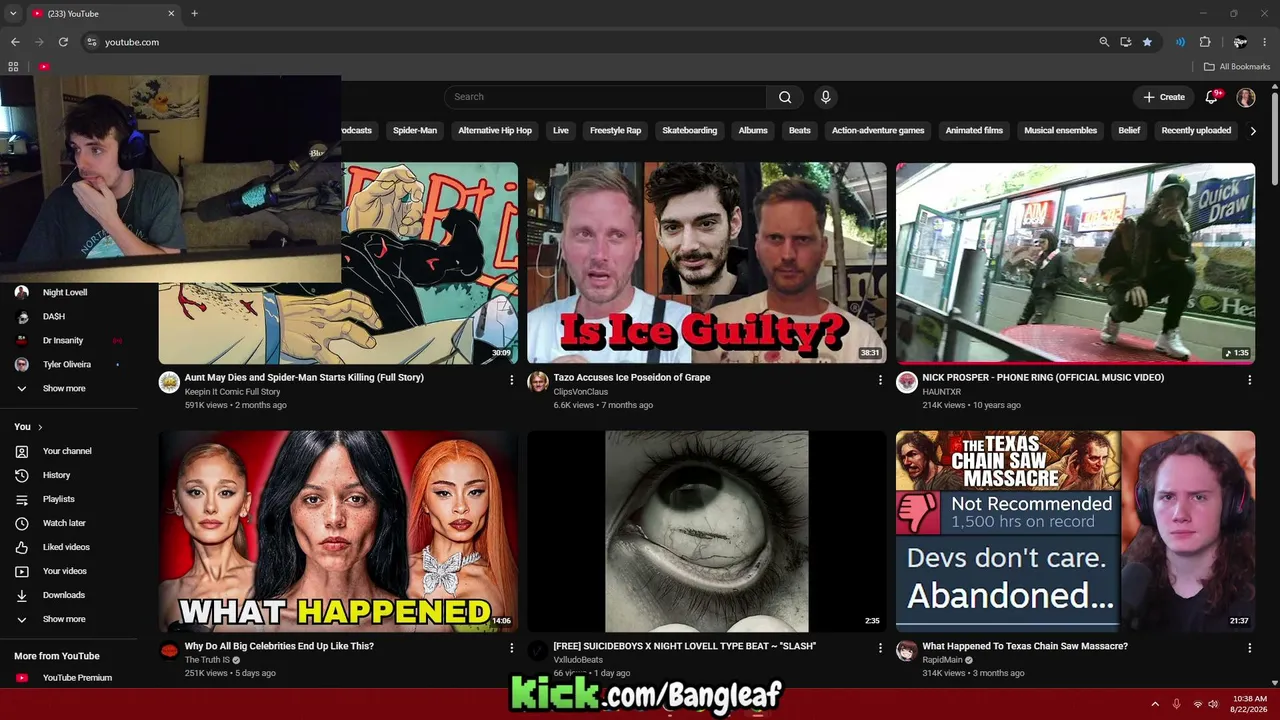
Task: Open the HAUNTXR channel avatar
Action: point(906,381)
